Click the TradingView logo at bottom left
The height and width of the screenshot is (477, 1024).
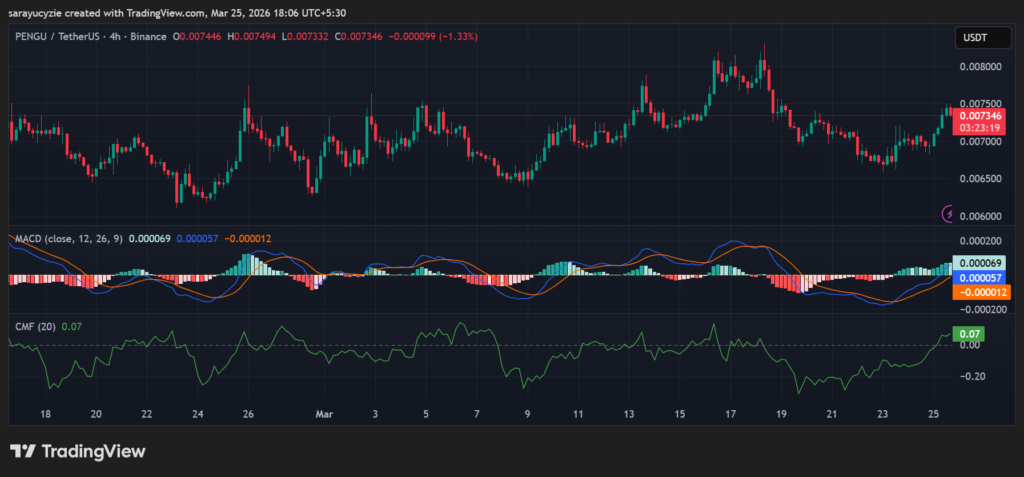[77, 451]
